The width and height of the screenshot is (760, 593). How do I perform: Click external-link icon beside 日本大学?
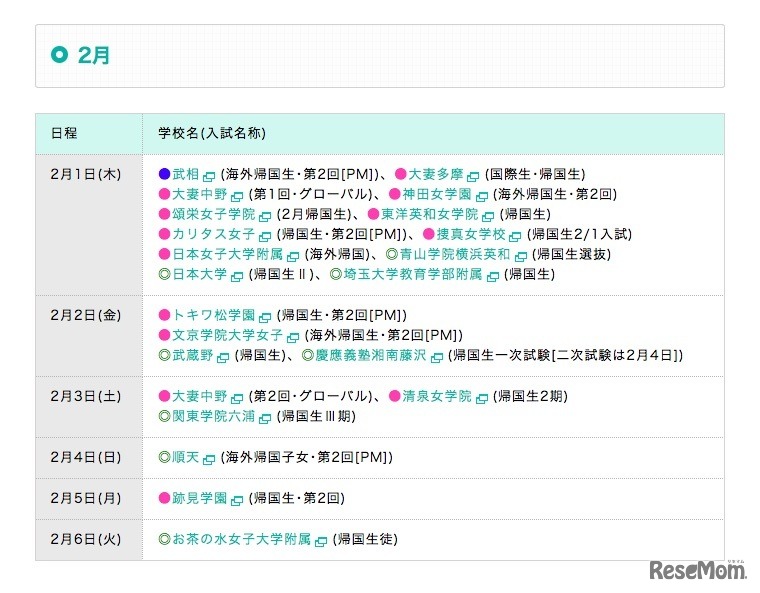point(237,276)
